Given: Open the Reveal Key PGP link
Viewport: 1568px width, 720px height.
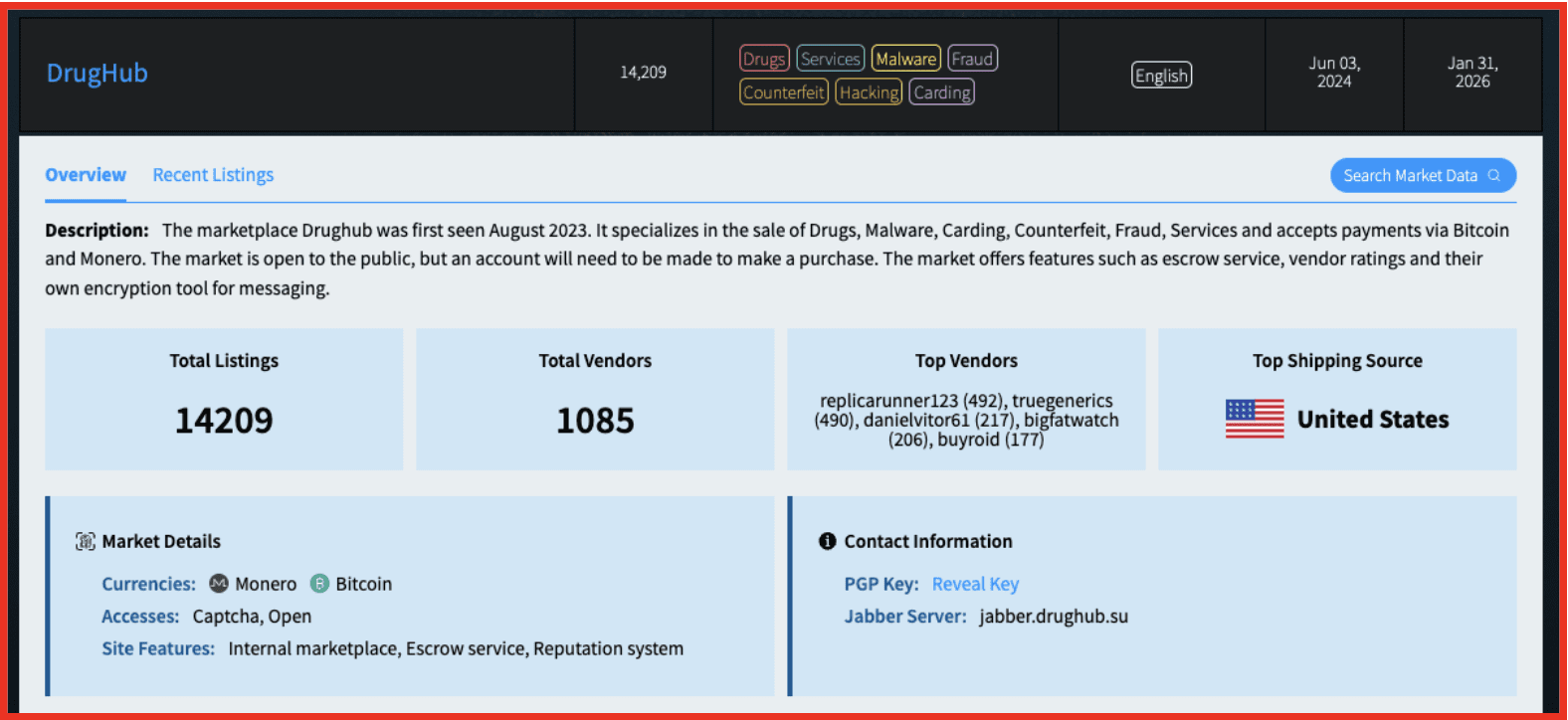Looking at the screenshot, I should pos(975,584).
